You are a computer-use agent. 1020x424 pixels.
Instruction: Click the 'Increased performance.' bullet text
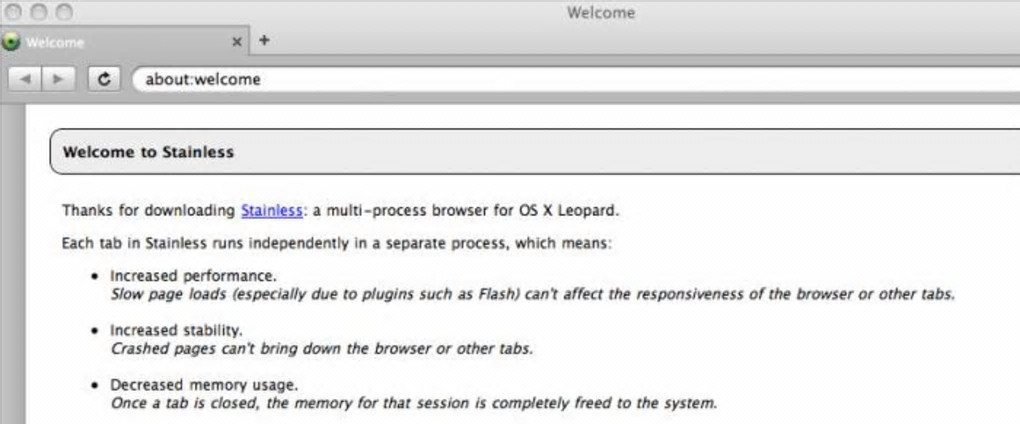(x=193, y=275)
